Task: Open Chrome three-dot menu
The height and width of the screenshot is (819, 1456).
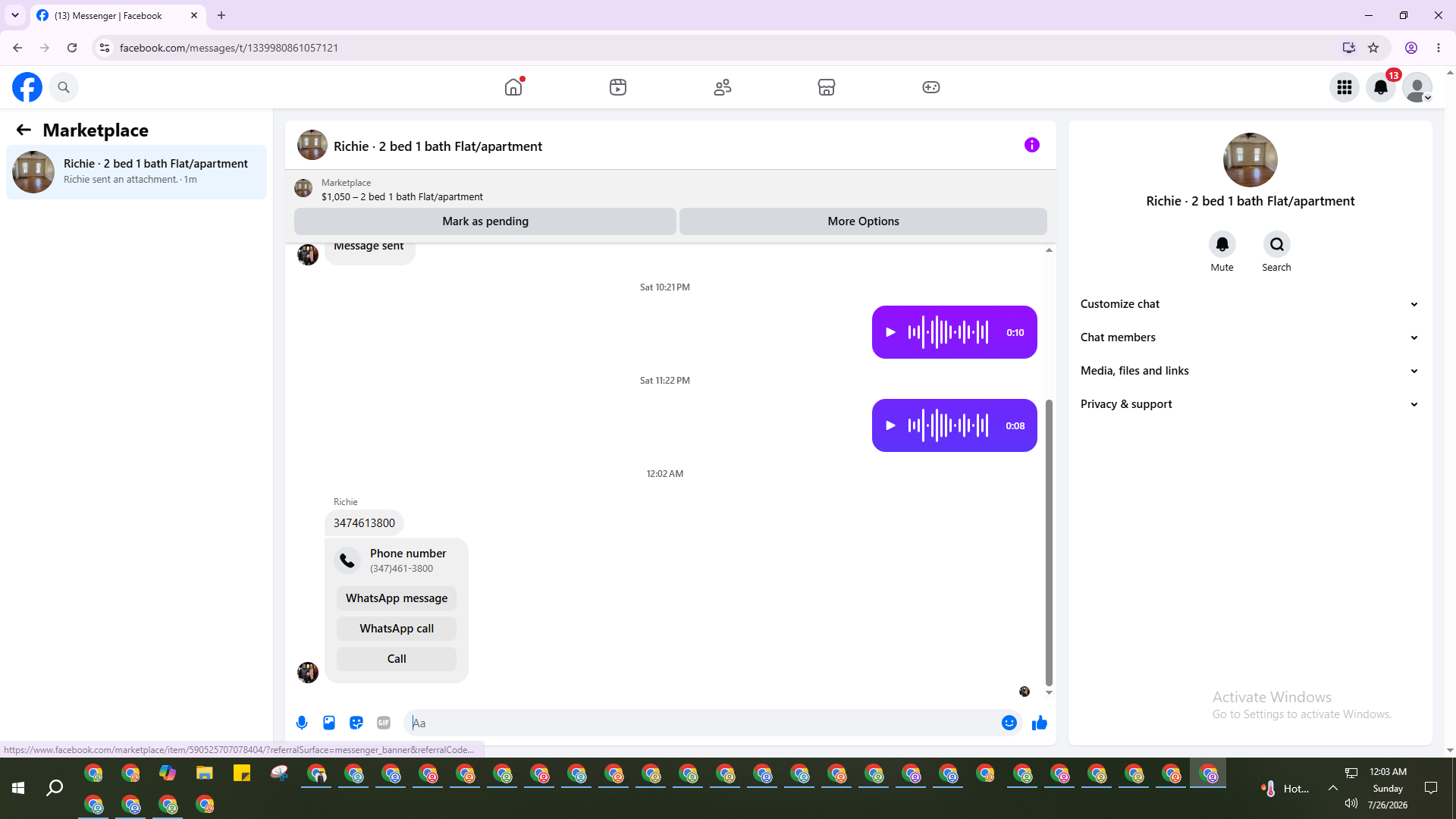Action: (x=1439, y=48)
